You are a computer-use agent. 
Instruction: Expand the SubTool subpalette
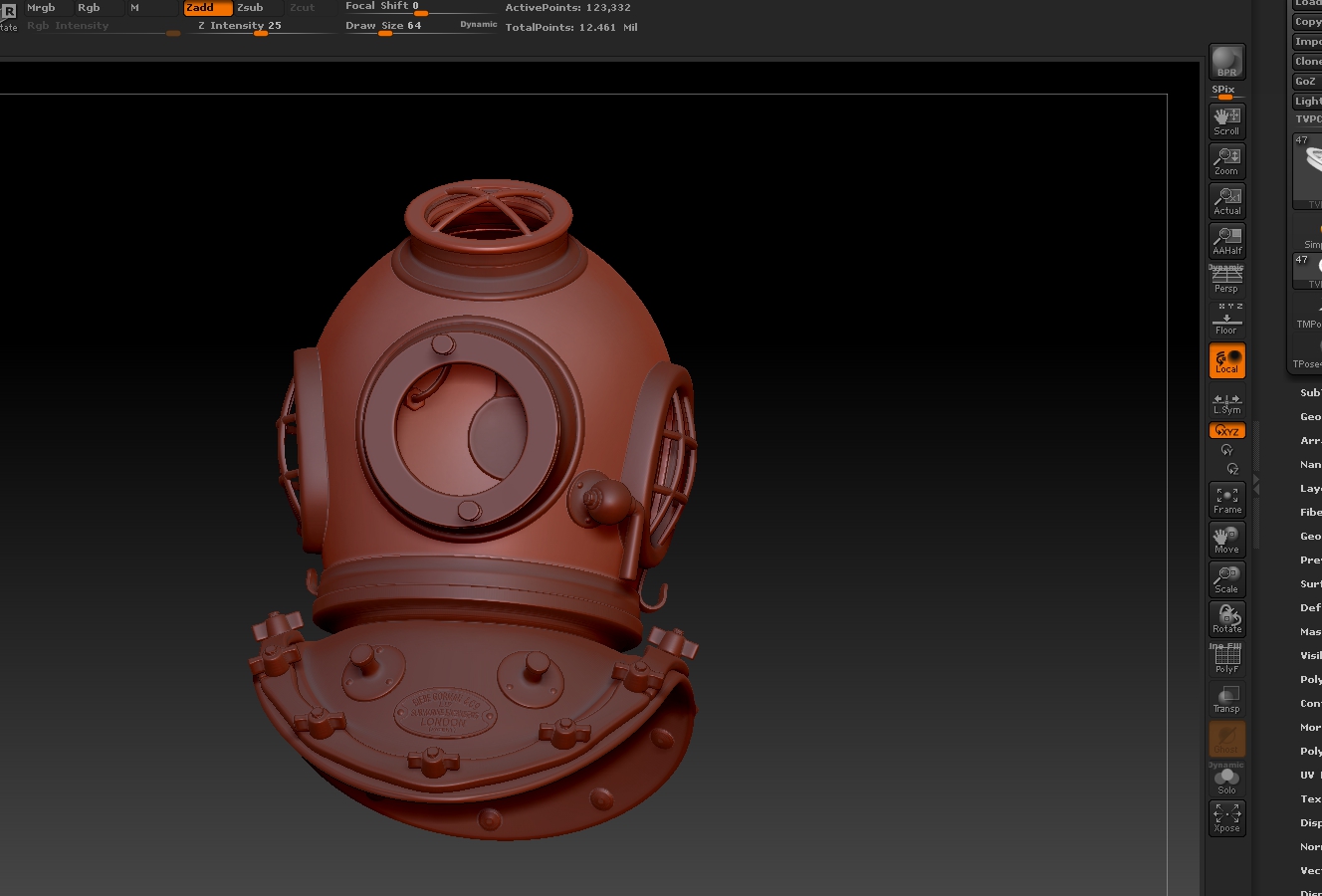pyautogui.click(x=1310, y=393)
